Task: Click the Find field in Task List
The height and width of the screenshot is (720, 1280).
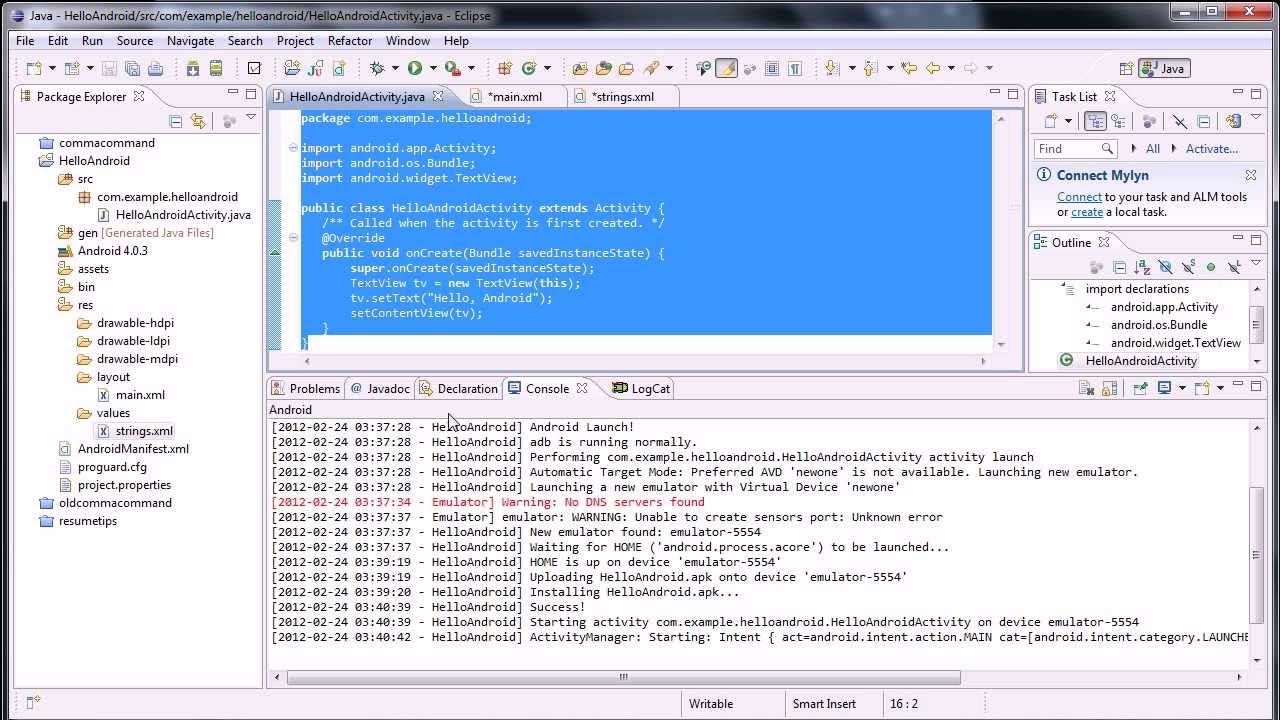Action: (x=1075, y=148)
